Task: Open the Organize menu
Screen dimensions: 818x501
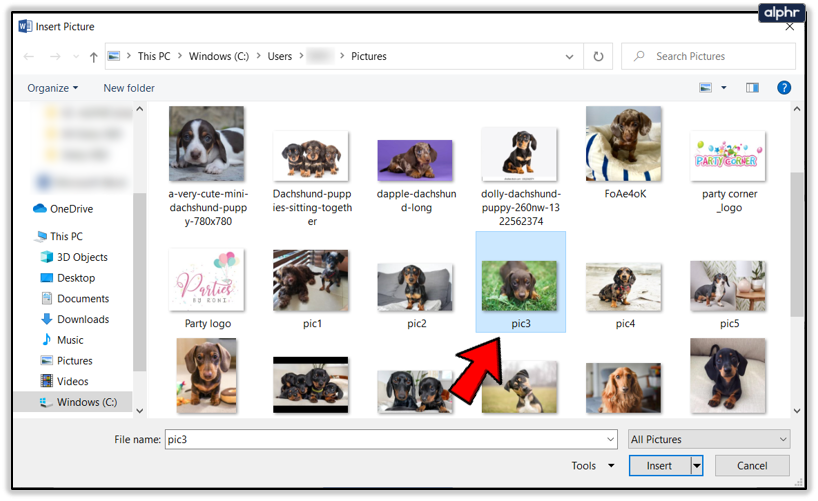Action: [x=53, y=88]
